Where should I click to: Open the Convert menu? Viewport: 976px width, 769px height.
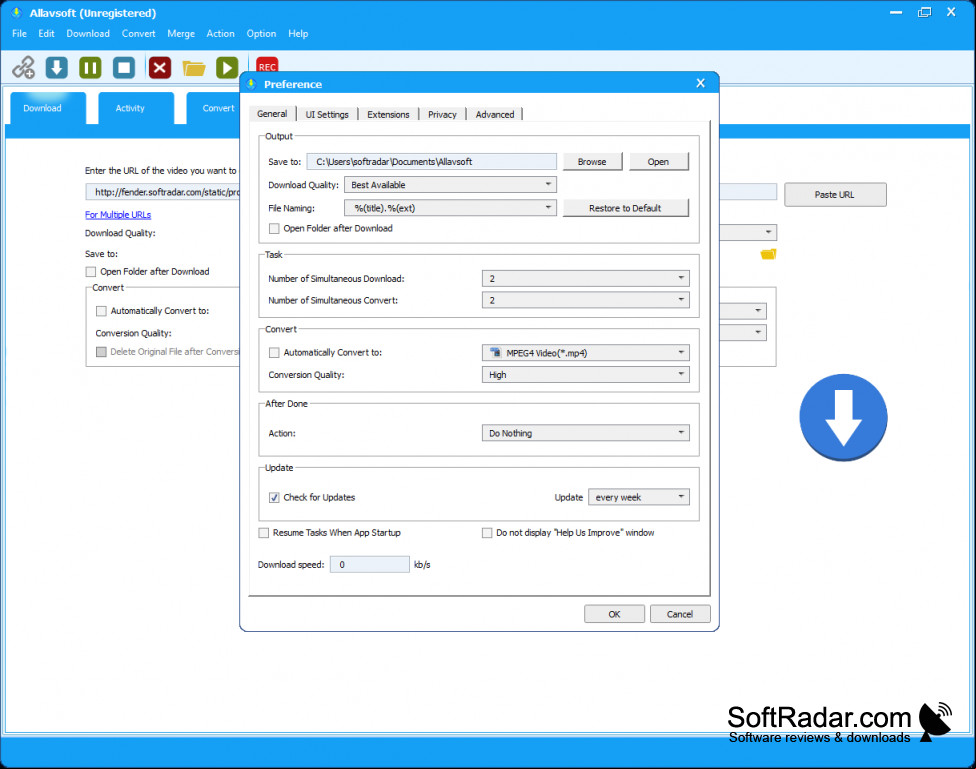[138, 34]
